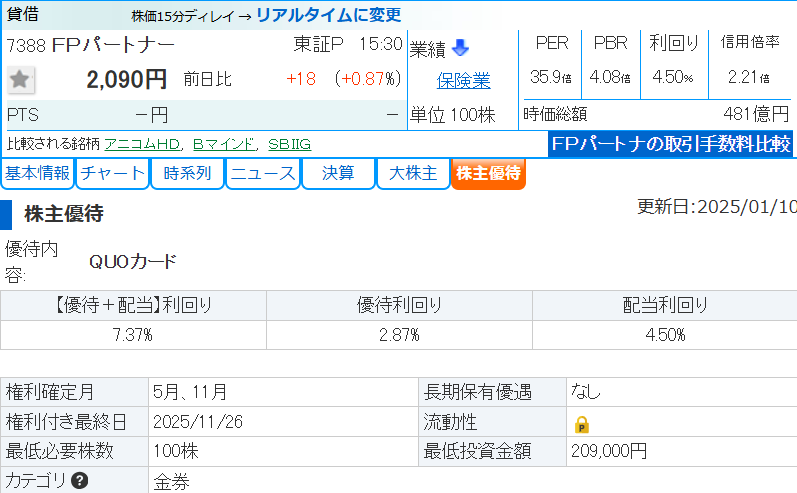
Task: Click the 貸借 label
Action: click(x=22, y=14)
